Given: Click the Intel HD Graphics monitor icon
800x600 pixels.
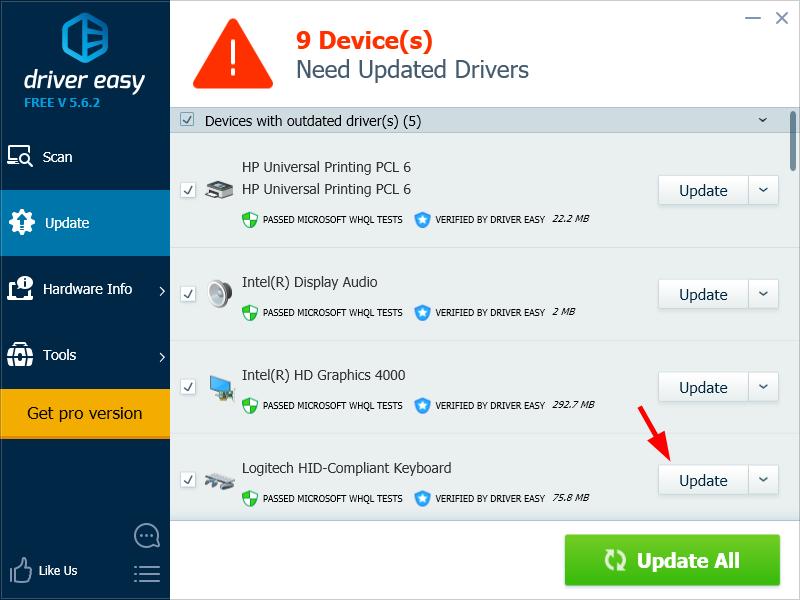Looking at the screenshot, I should pyautogui.click(x=221, y=387).
